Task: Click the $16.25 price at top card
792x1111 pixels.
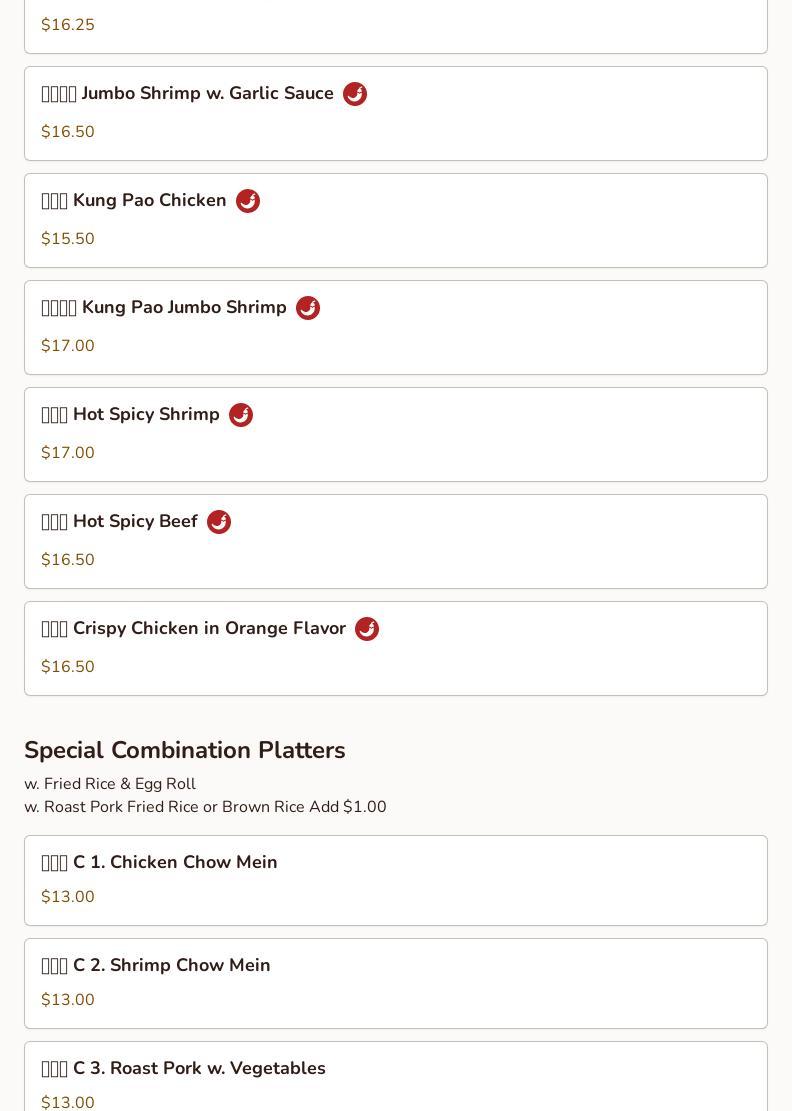Action: (68, 25)
